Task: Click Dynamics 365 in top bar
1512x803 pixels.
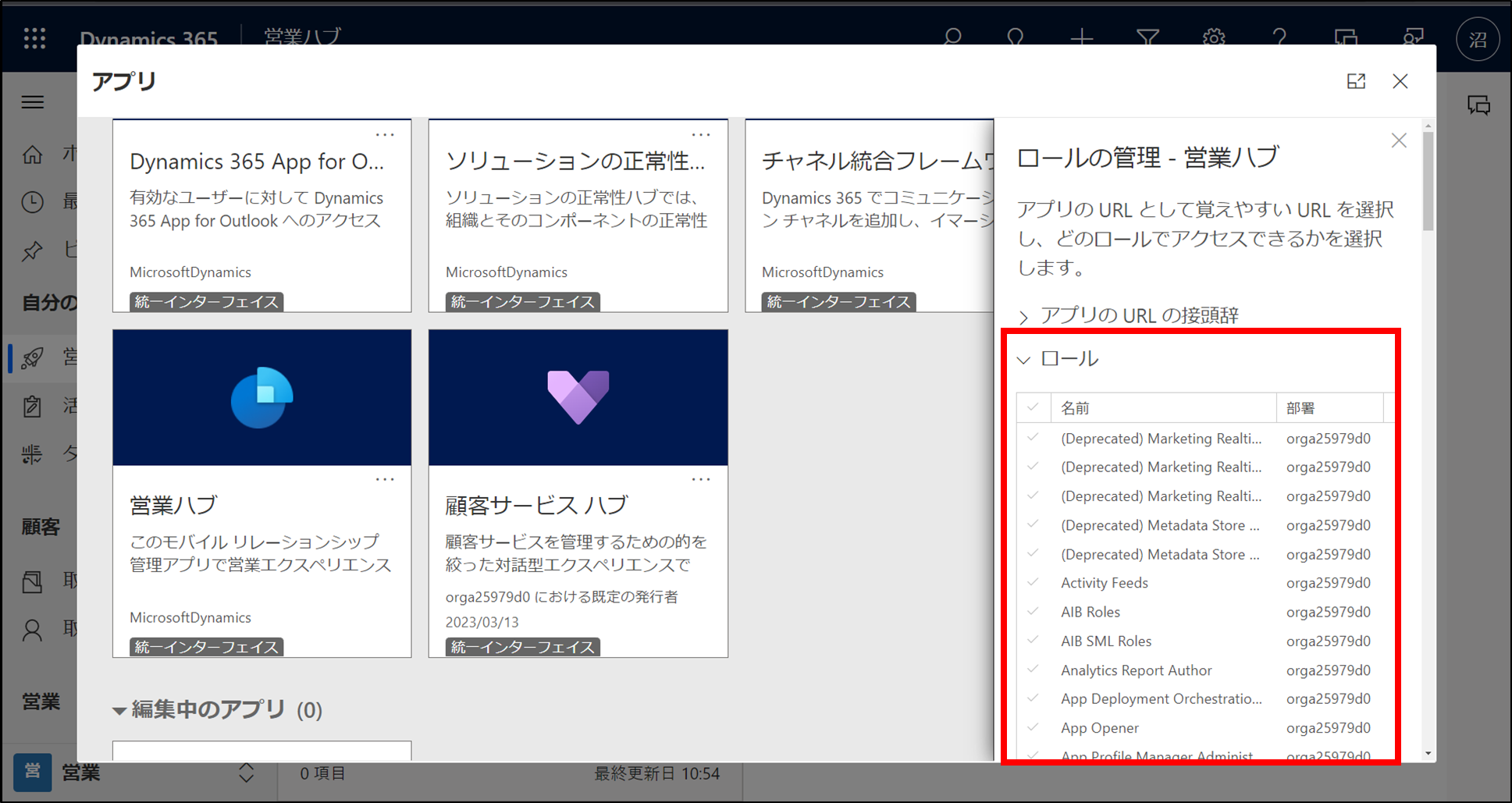Action: tap(148, 38)
